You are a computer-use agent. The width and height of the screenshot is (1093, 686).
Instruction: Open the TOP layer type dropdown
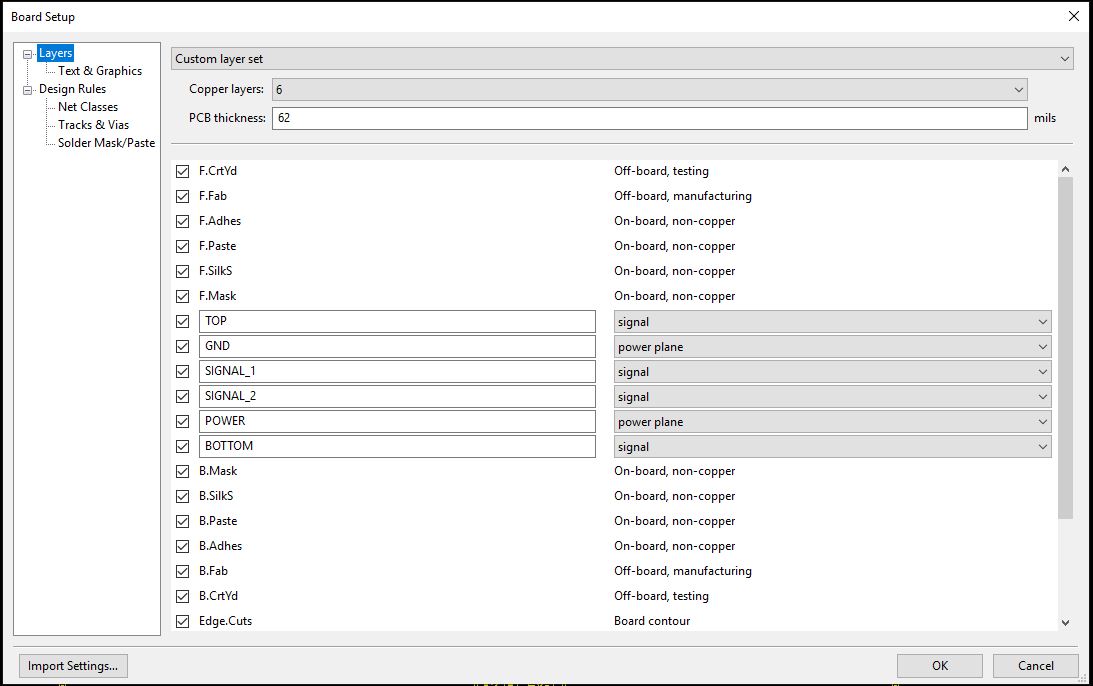click(x=832, y=322)
